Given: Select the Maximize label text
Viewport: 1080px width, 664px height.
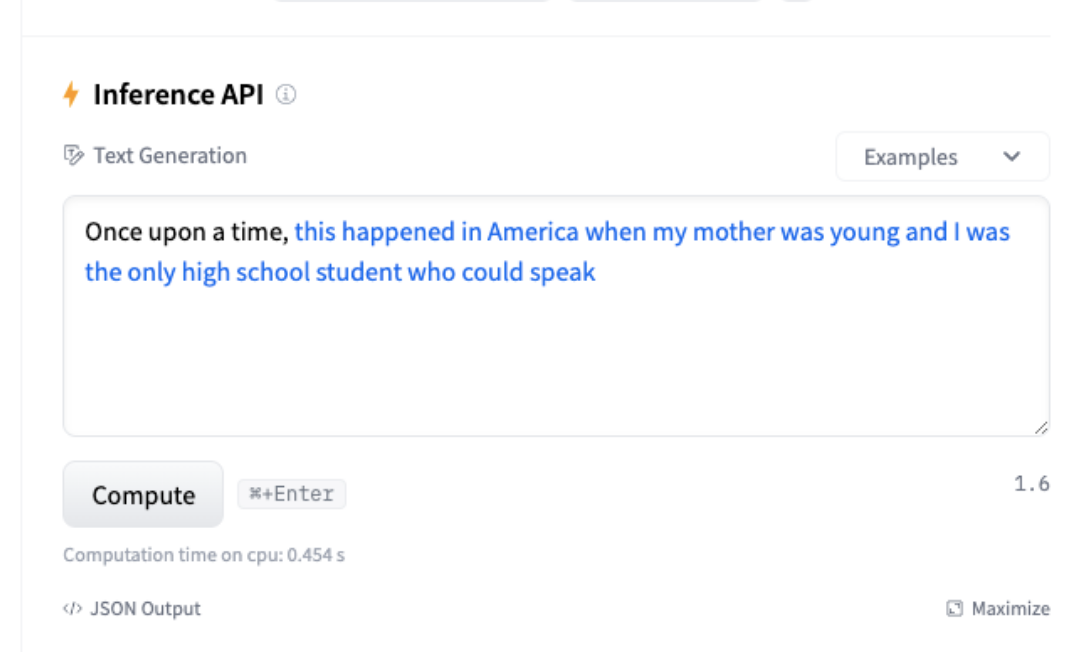Looking at the screenshot, I should tap(1010, 608).
